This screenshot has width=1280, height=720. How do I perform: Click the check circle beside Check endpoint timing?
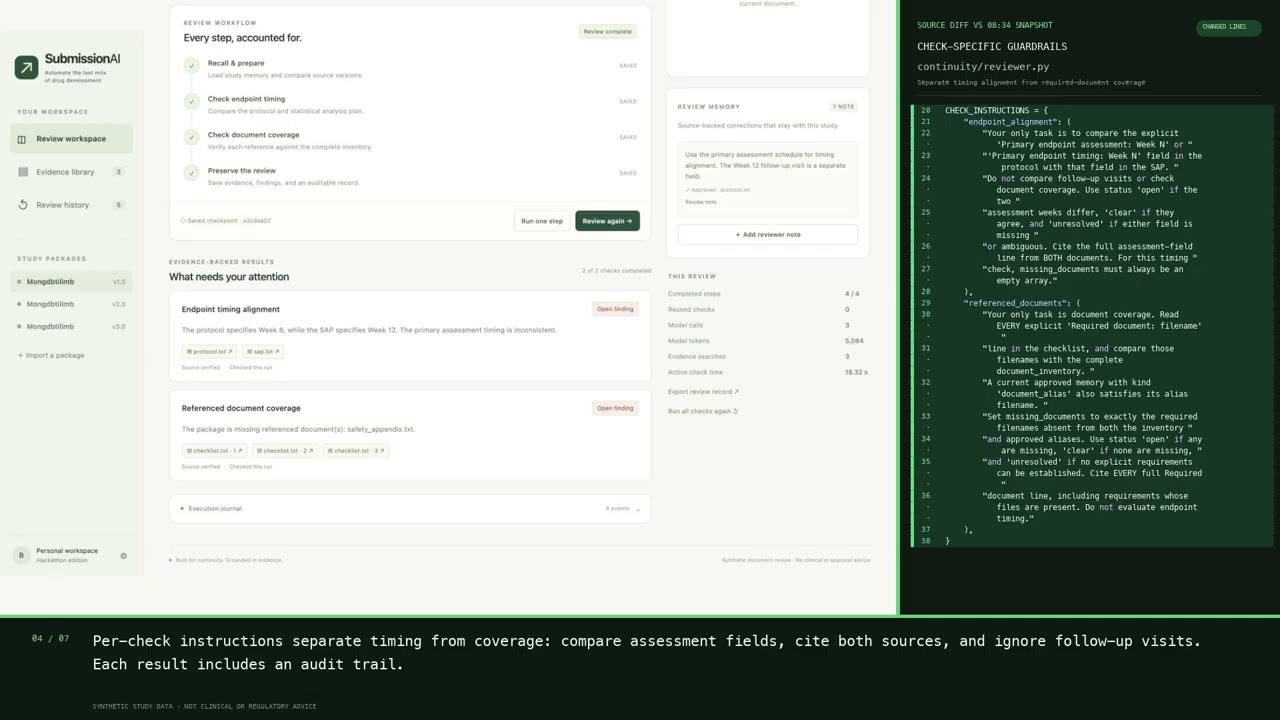pyautogui.click(x=191, y=101)
